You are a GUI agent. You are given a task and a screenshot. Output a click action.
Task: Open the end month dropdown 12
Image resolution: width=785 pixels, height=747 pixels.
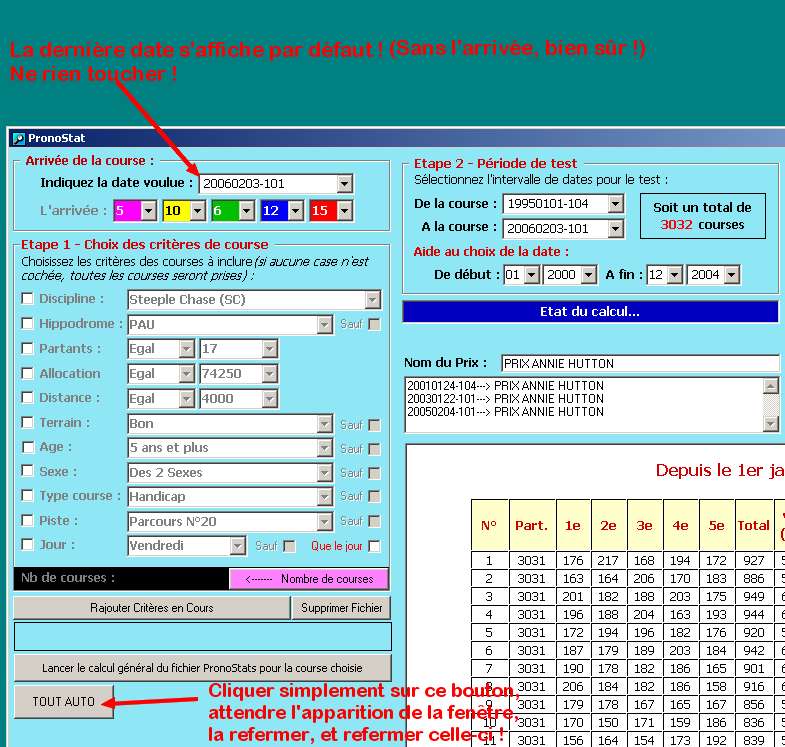tap(675, 275)
